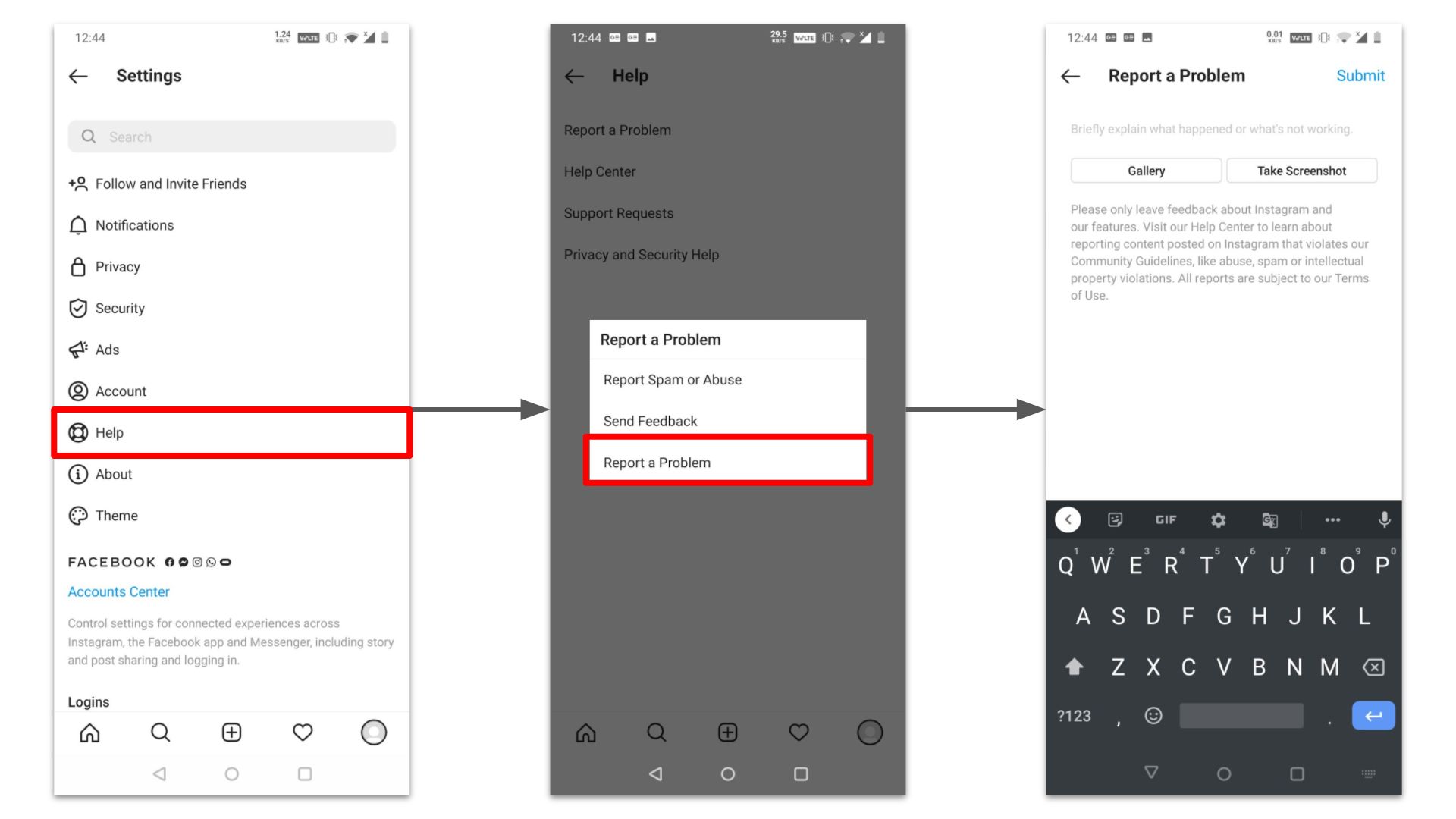Image resolution: width=1456 pixels, height=819 pixels.
Task: Tap the back arrow on Settings screen
Action: (80, 75)
